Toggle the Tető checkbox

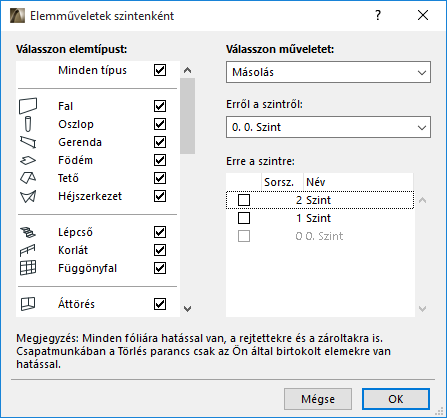tap(160, 178)
